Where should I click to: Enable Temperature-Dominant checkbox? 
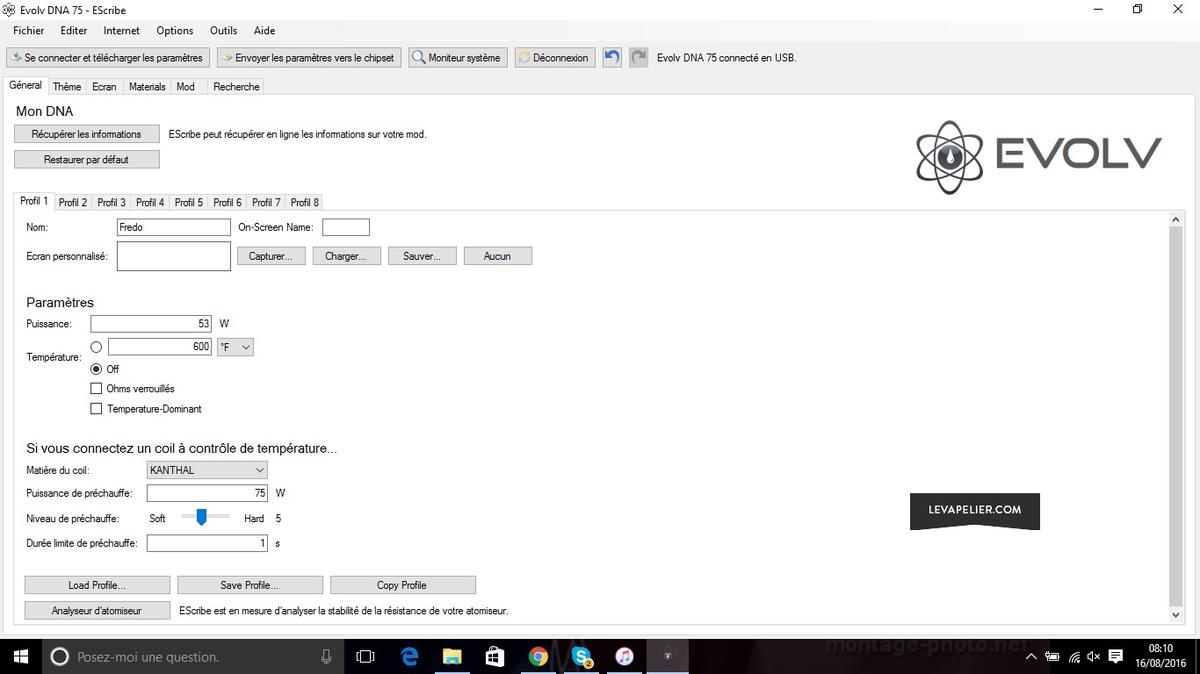point(96,408)
